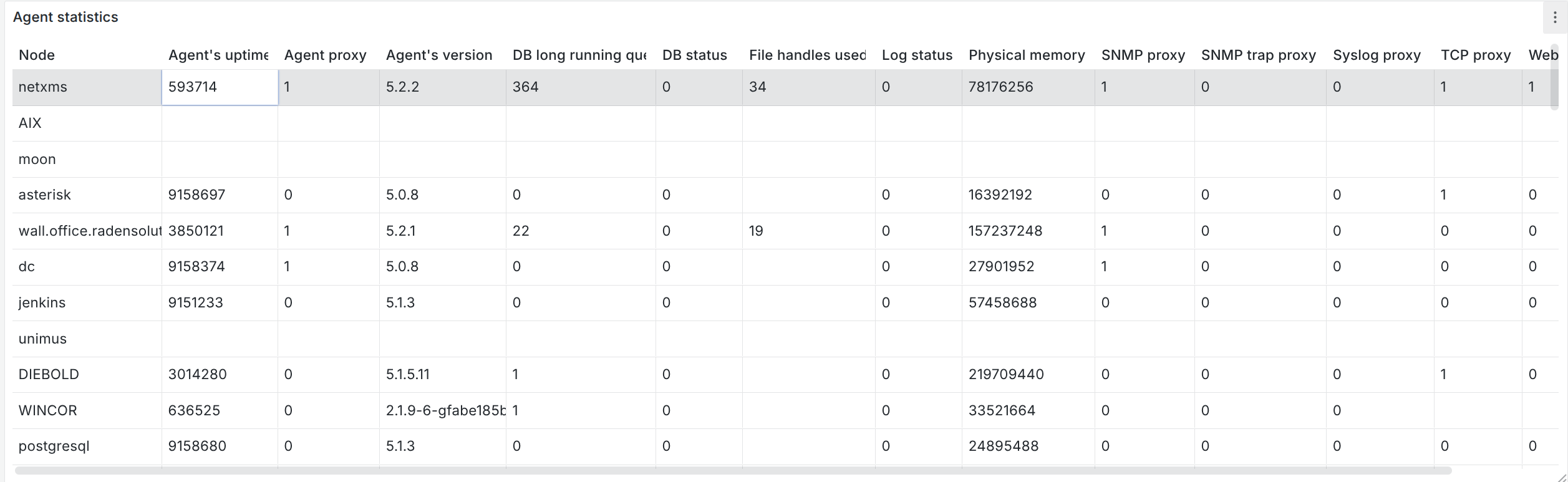Click WINCOR uptime value 636525
The width and height of the screenshot is (1568, 482).
194,411
